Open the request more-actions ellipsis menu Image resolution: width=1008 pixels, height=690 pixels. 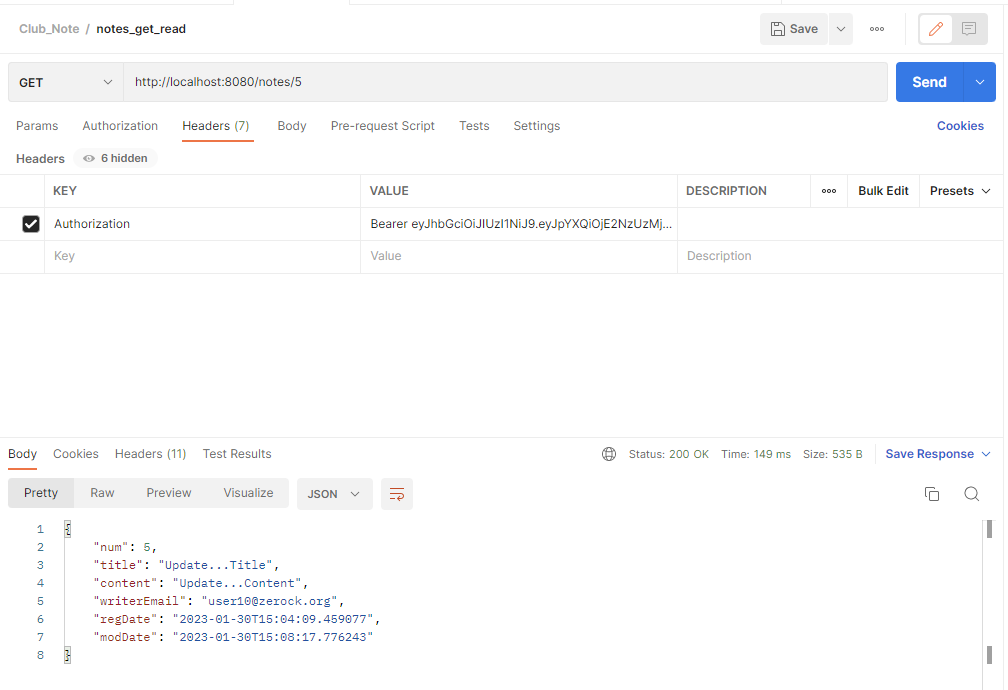point(877,29)
